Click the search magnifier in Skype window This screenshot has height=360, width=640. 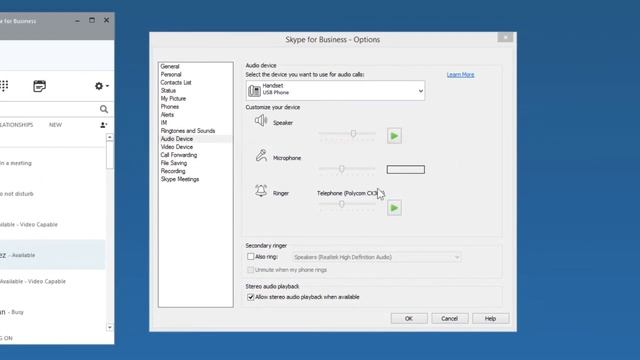[x=104, y=109]
